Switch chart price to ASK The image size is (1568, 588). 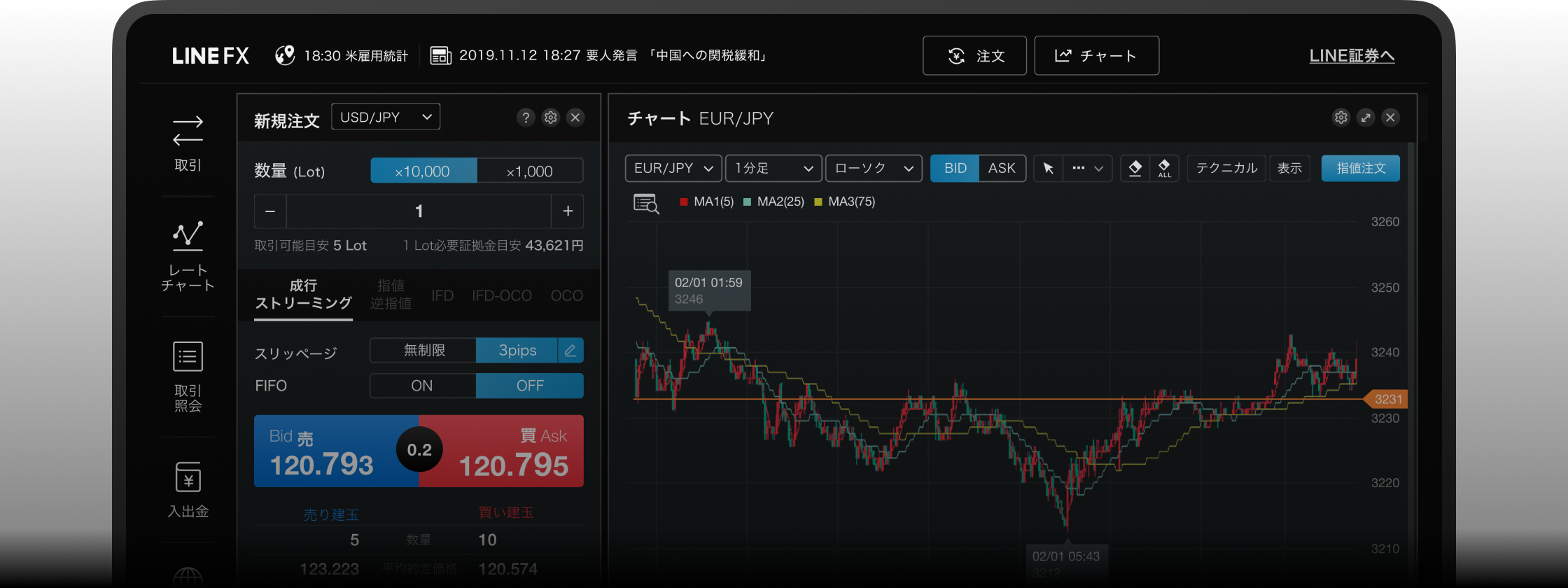pyautogui.click(x=1002, y=168)
